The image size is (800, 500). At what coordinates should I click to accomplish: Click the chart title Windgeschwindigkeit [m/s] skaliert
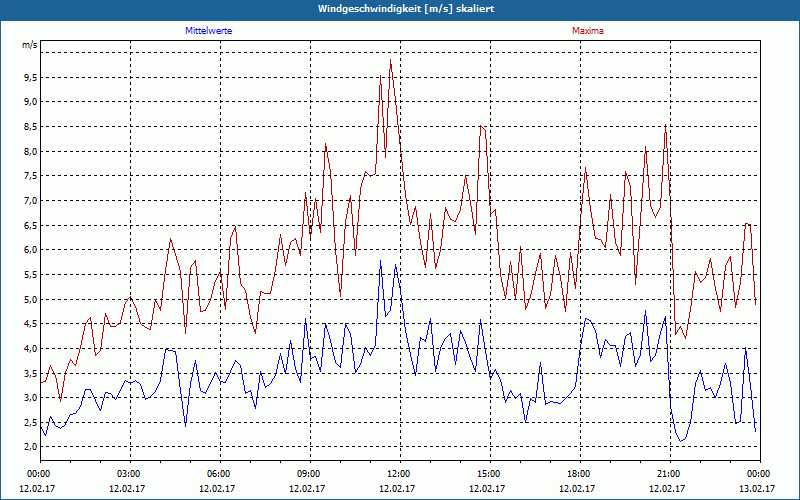click(406, 9)
